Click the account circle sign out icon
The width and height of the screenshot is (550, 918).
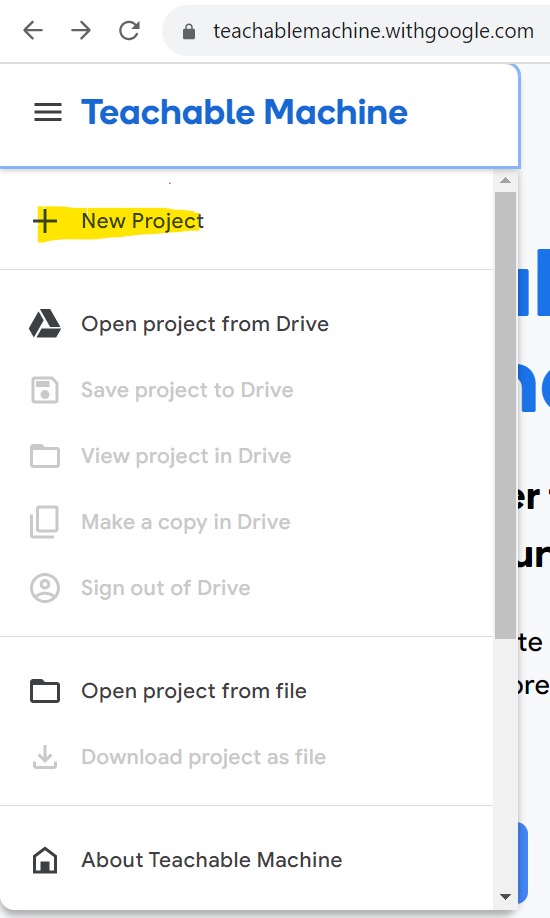[x=45, y=588]
